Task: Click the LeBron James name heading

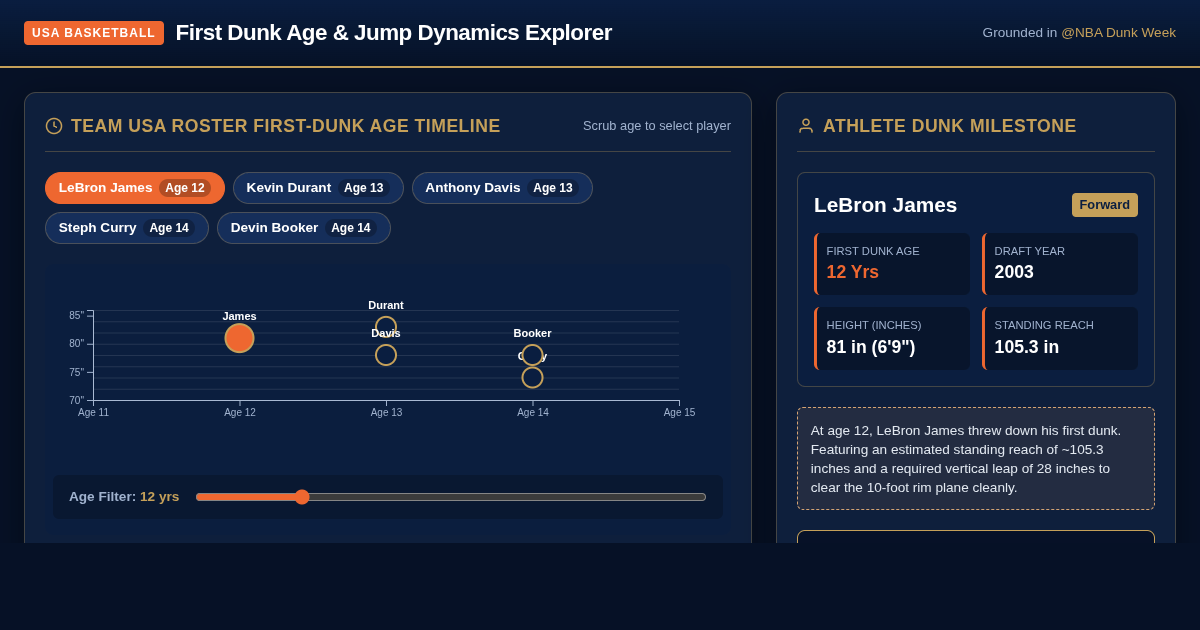Action: (885, 205)
